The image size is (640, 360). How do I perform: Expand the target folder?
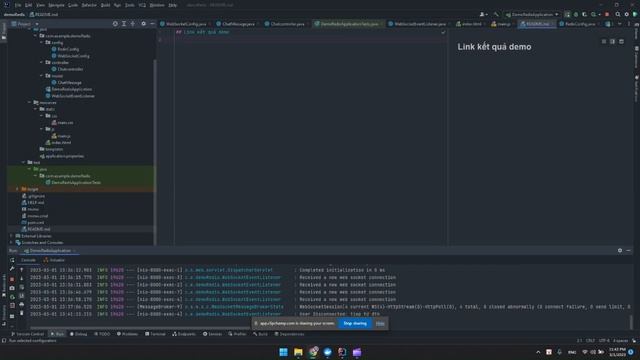click(x=18, y=189)
